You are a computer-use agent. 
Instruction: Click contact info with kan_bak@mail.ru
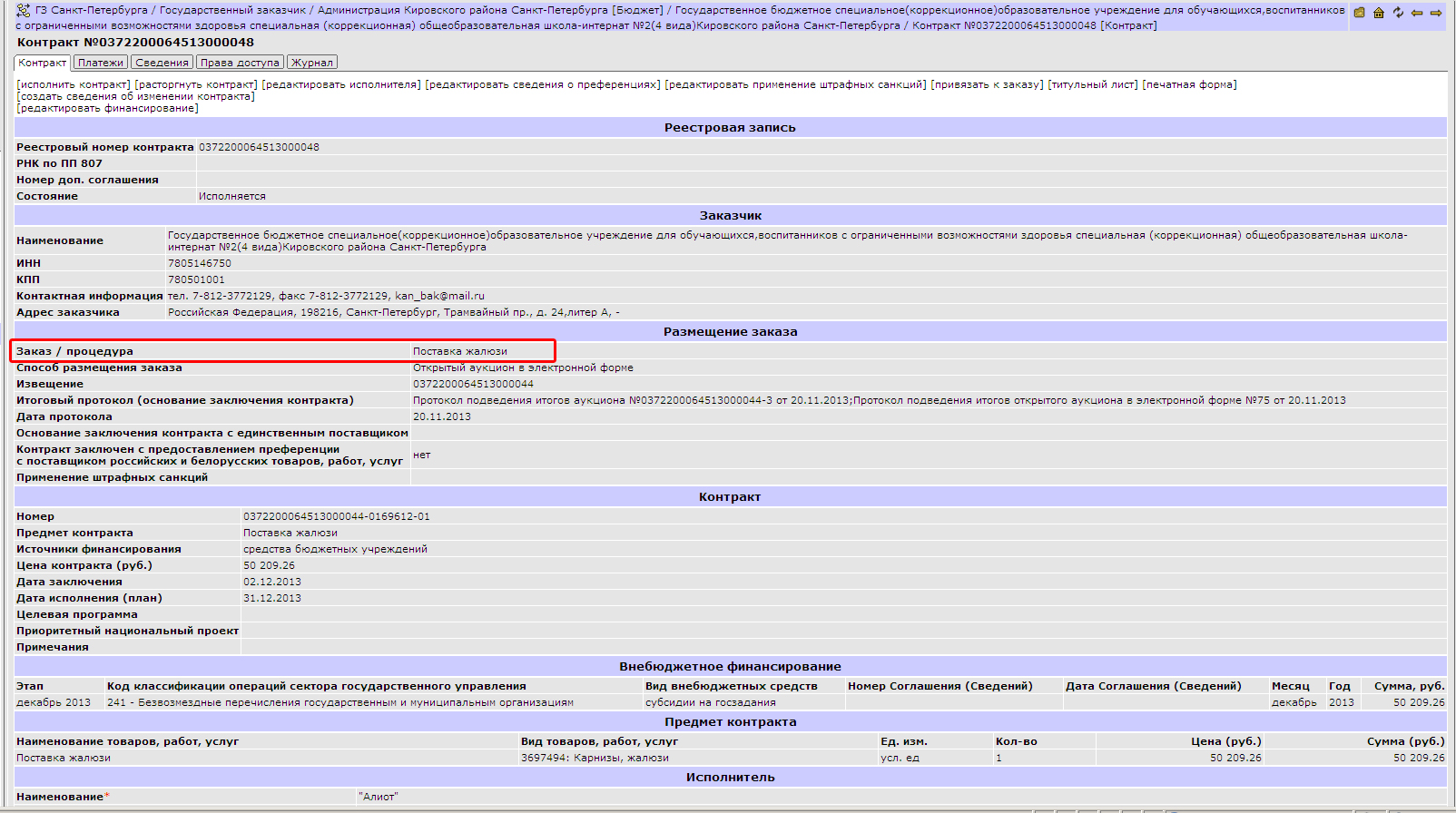tap(326, 296)
